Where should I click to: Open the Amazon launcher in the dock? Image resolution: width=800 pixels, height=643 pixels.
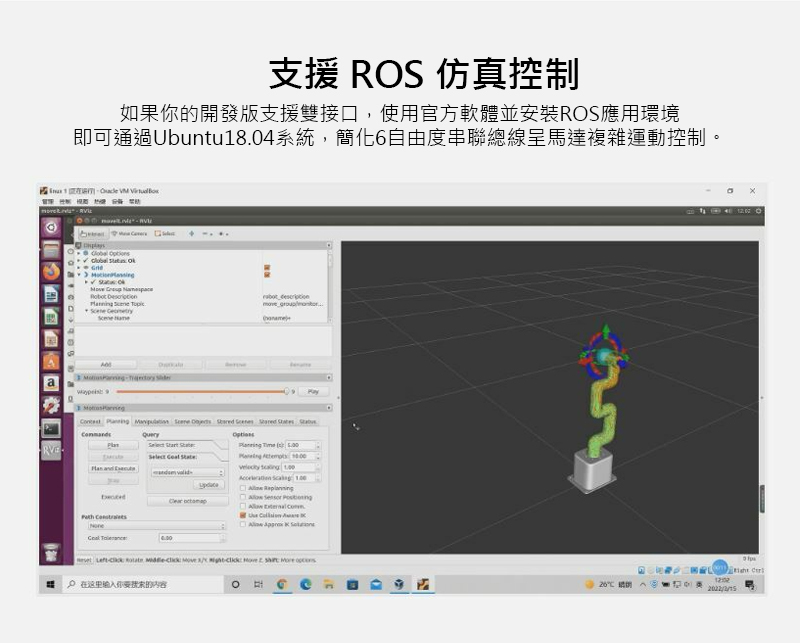click(50, 384)
